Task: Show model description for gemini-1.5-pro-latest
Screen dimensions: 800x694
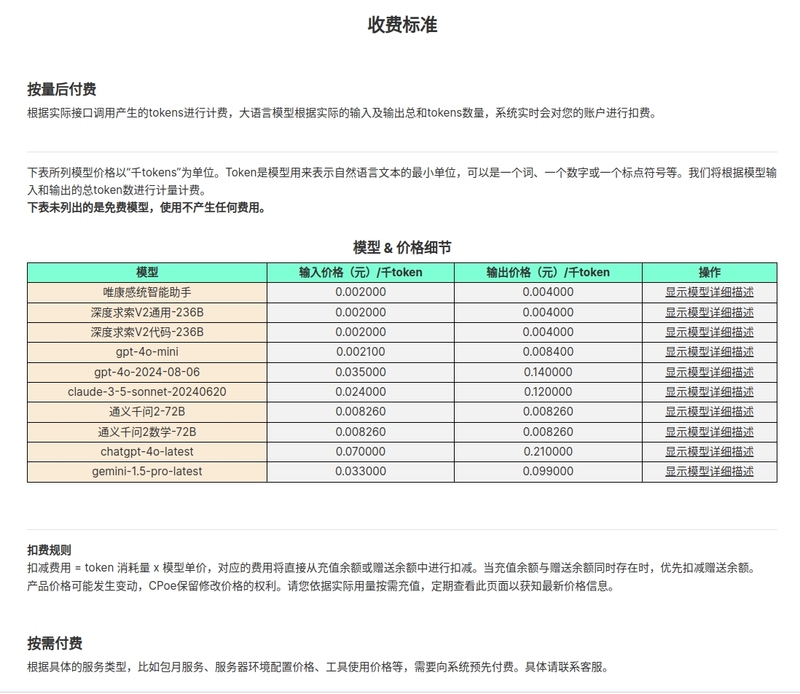Action: (x=709, y=472)
